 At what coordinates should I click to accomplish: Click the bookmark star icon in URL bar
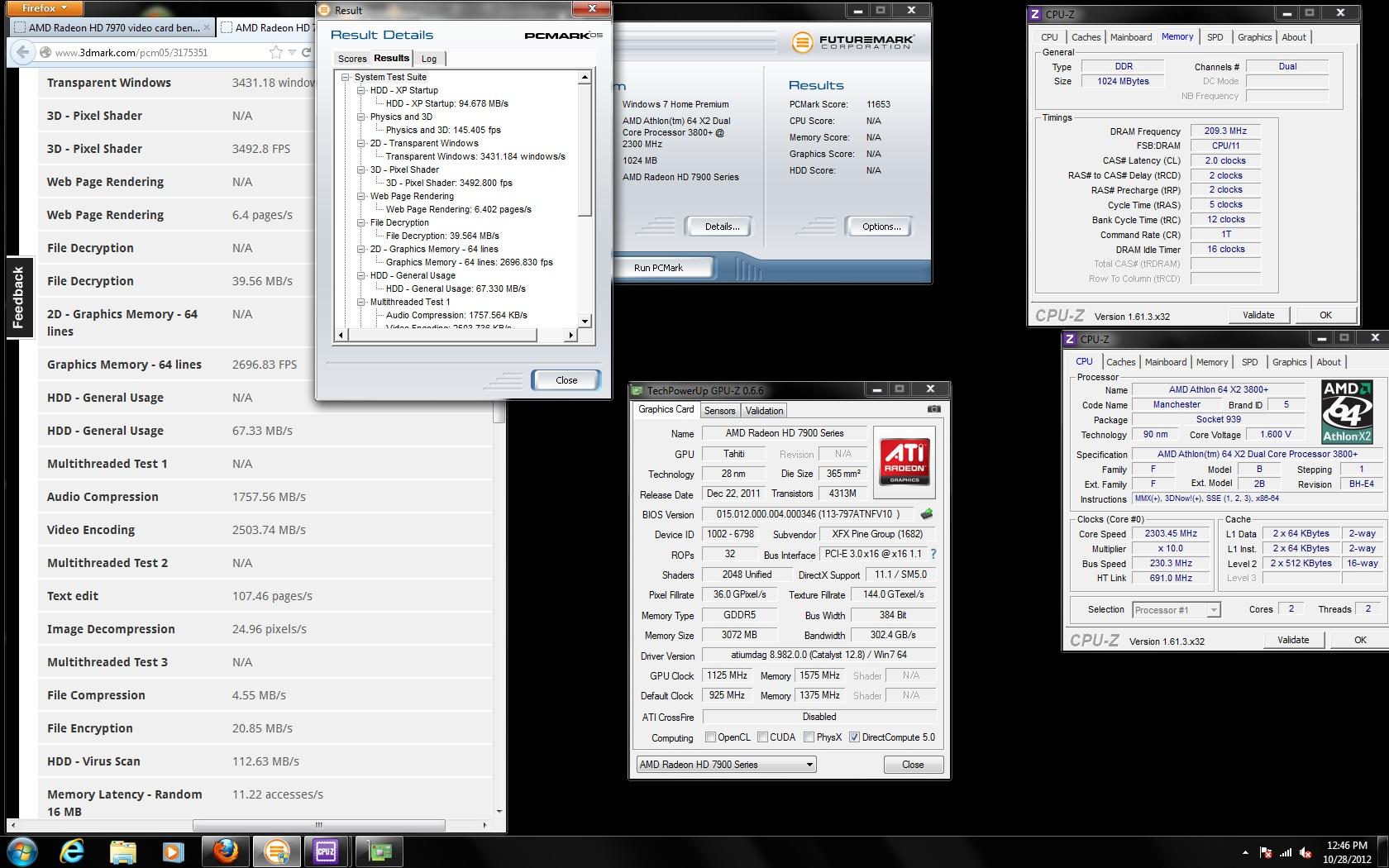coord(275,52)
